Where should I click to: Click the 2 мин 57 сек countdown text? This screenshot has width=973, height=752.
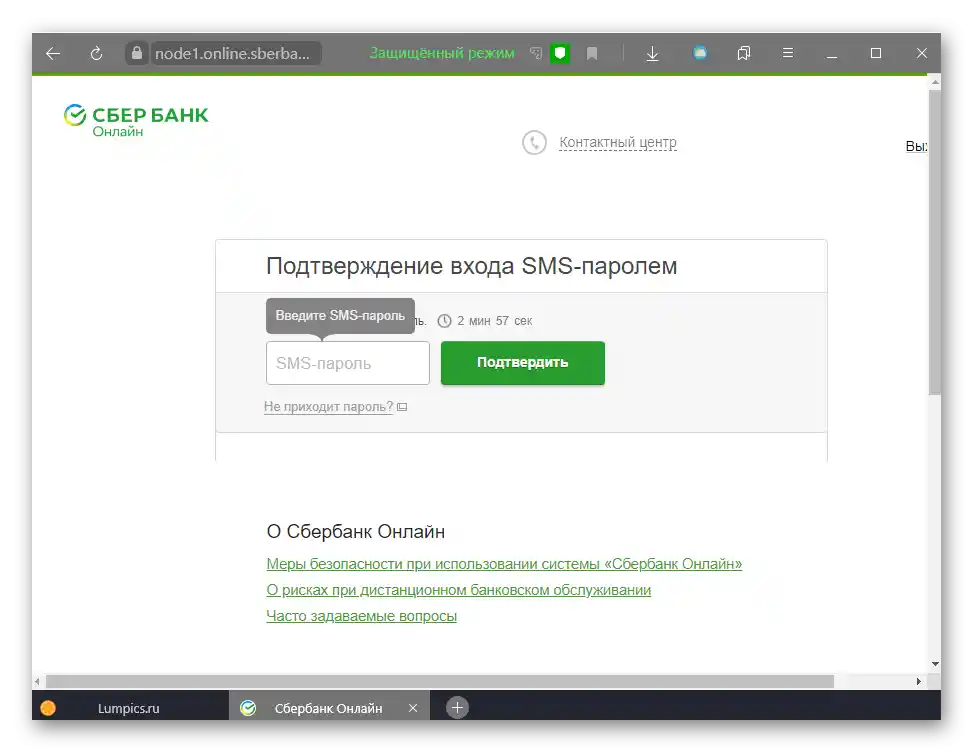point(495,321)
